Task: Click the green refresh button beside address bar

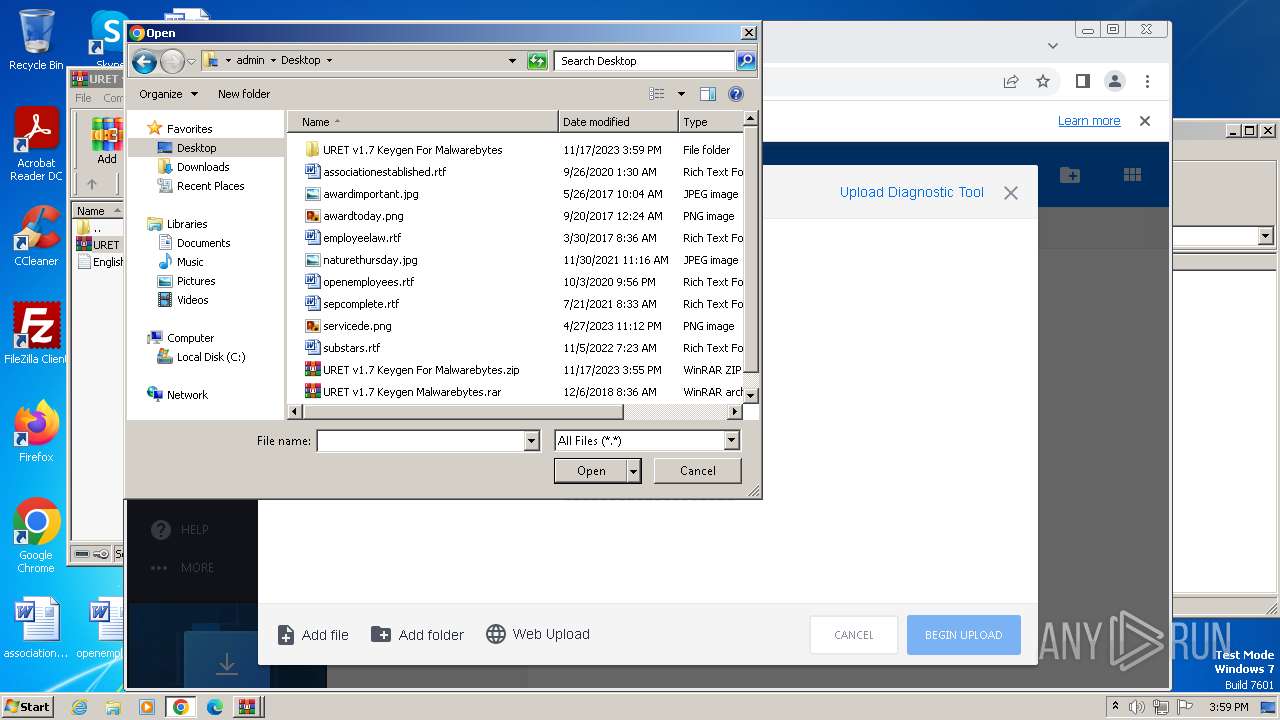Action: [x=537, y=61]
